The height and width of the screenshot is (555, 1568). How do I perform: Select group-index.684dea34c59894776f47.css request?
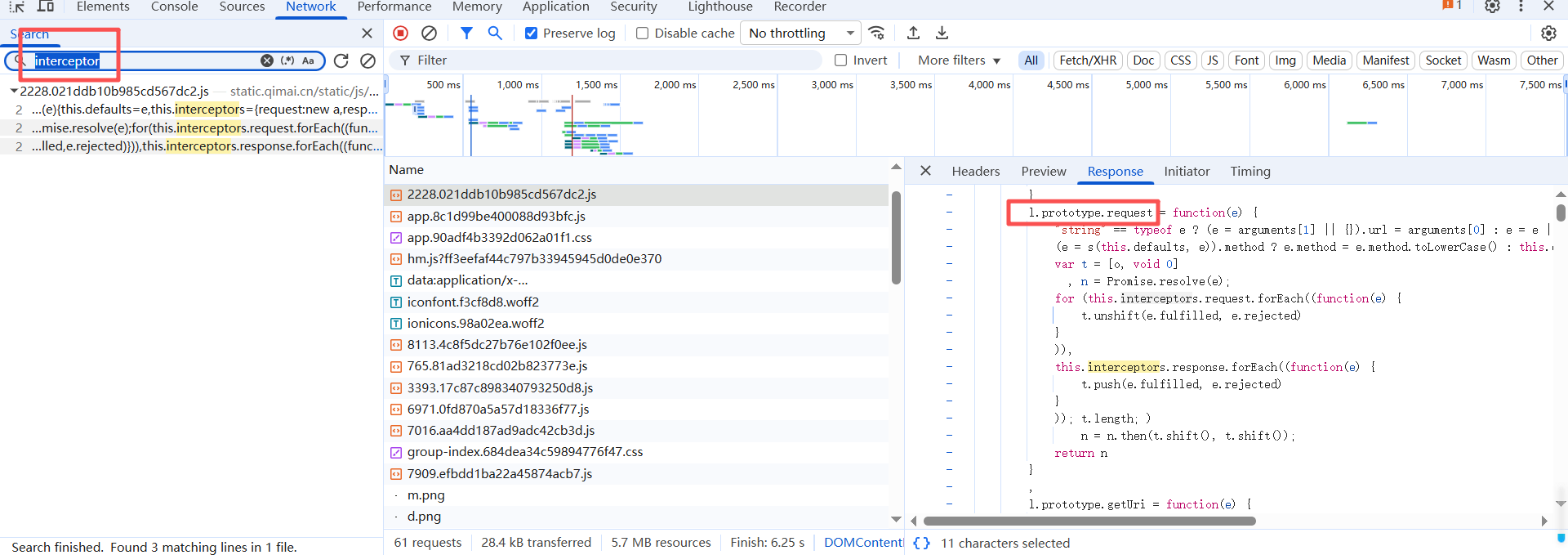tap(637, 451)
